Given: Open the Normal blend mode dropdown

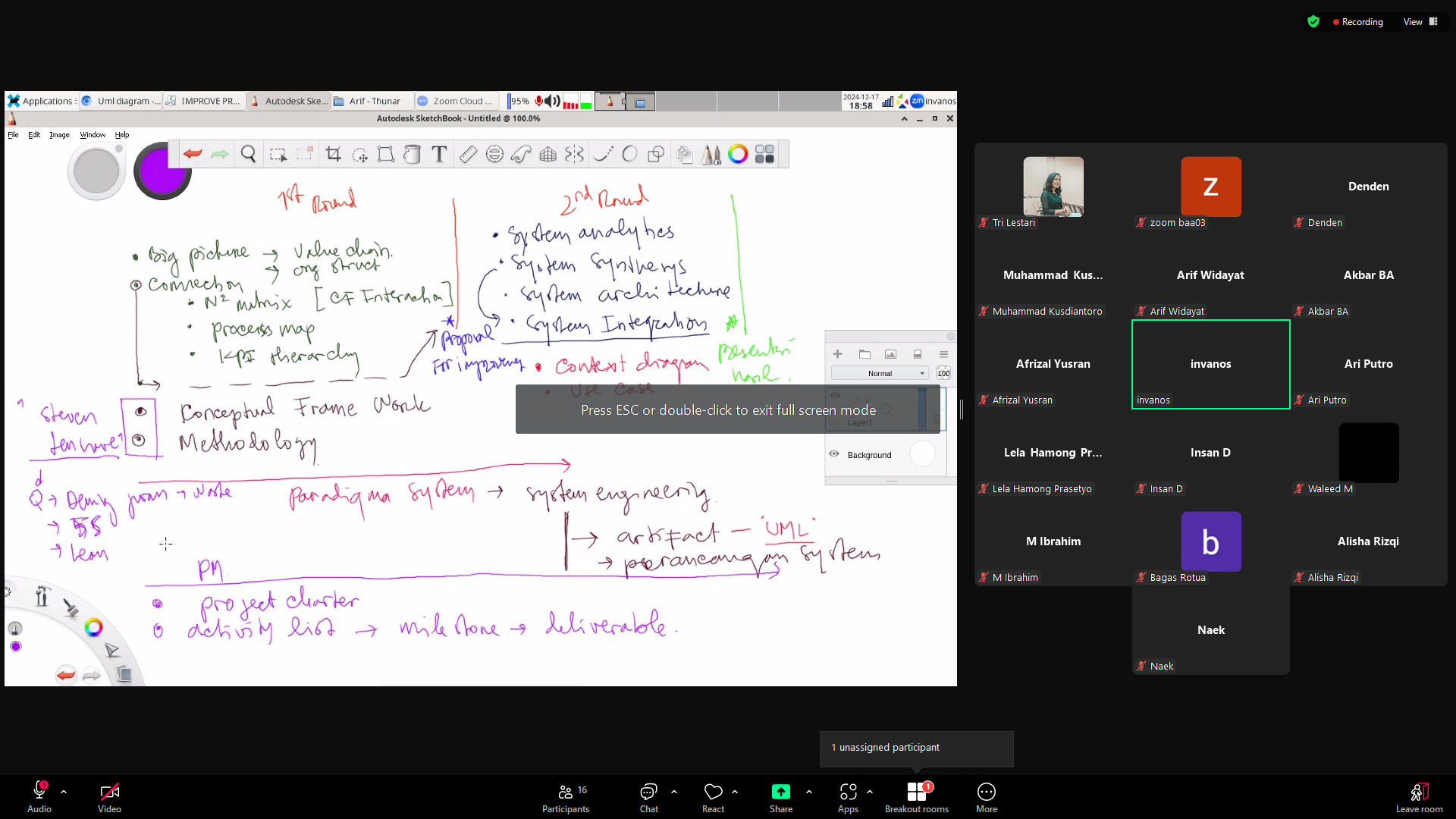Looking at the screenshot, I should [880, 373].
